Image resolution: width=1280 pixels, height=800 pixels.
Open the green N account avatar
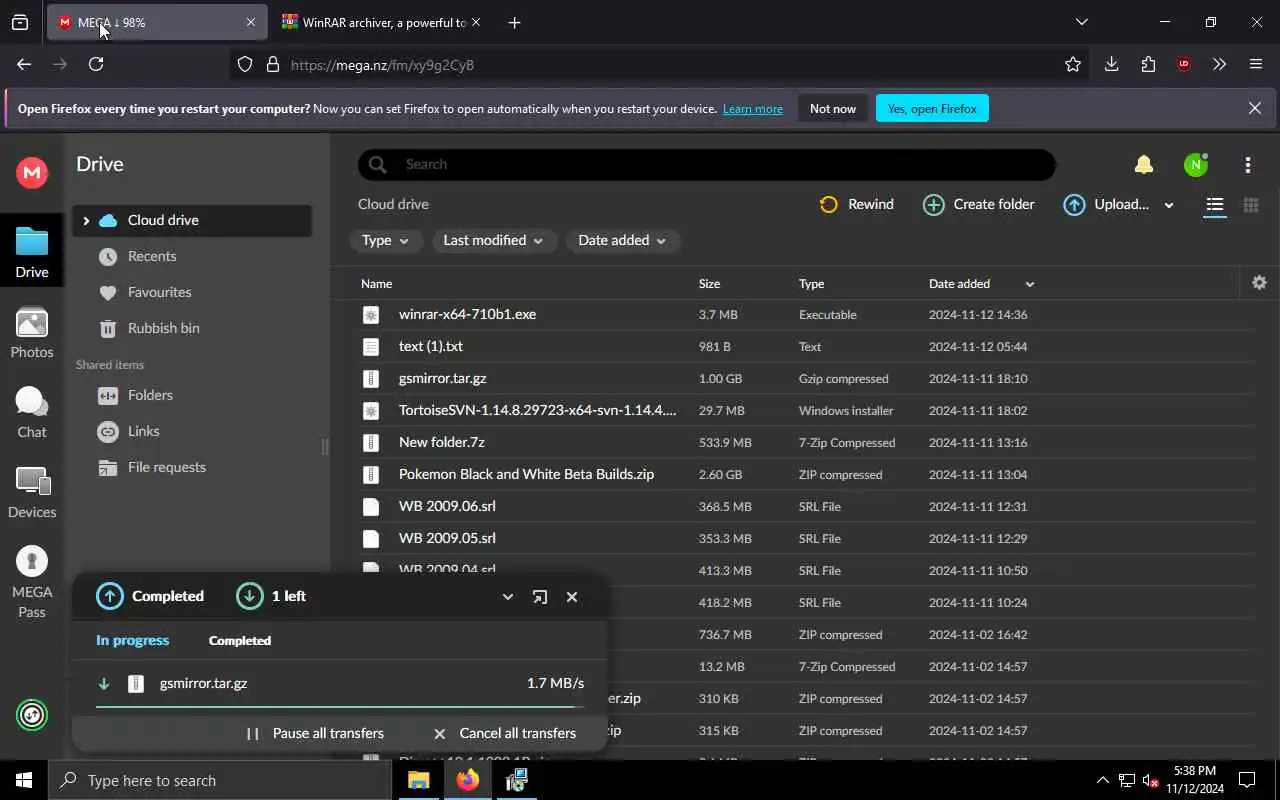(1196, 165)
